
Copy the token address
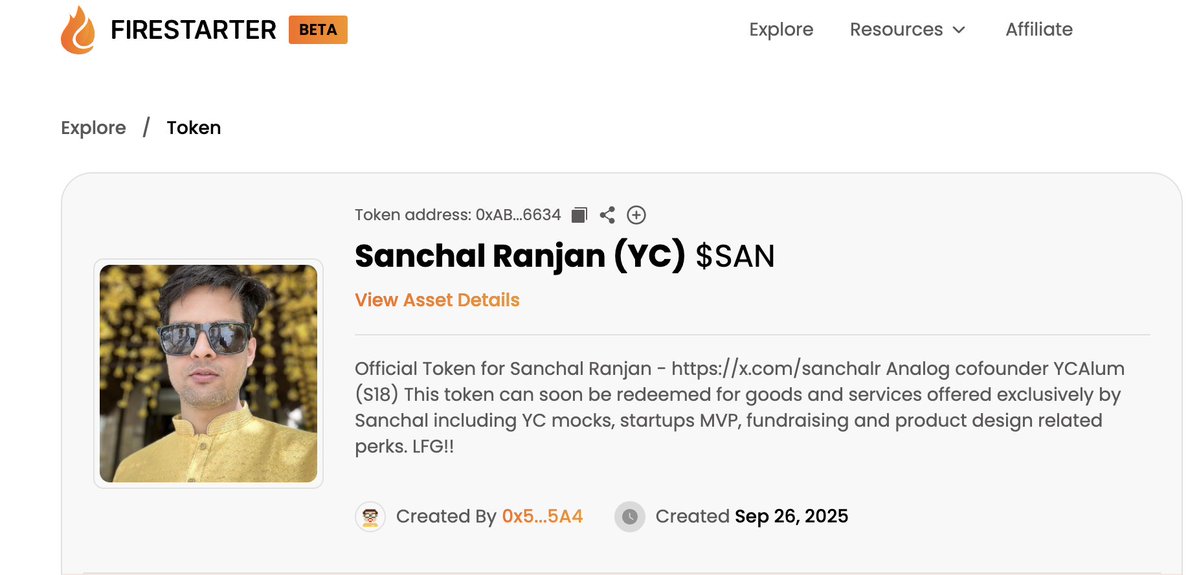580,215
